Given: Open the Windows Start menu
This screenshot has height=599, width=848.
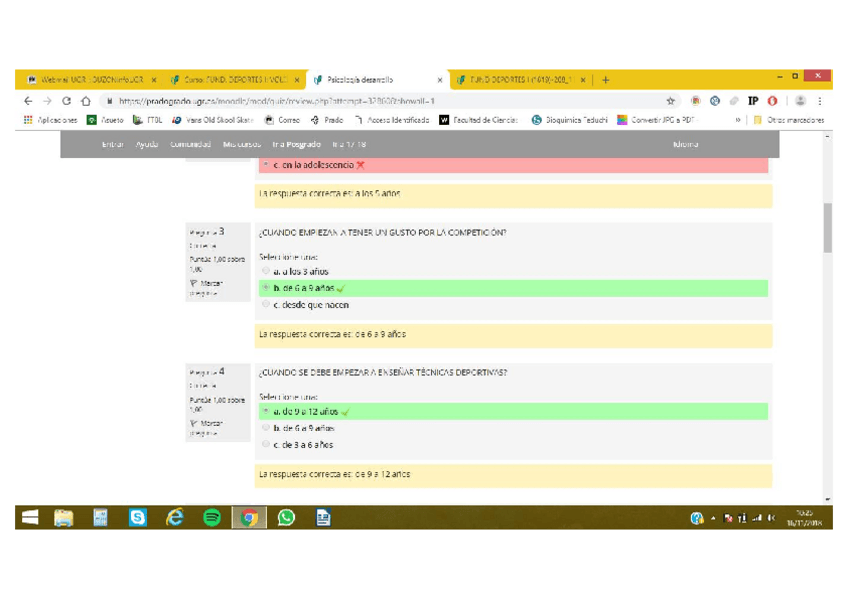Looking at the screenshot, I should coord(30,517).
